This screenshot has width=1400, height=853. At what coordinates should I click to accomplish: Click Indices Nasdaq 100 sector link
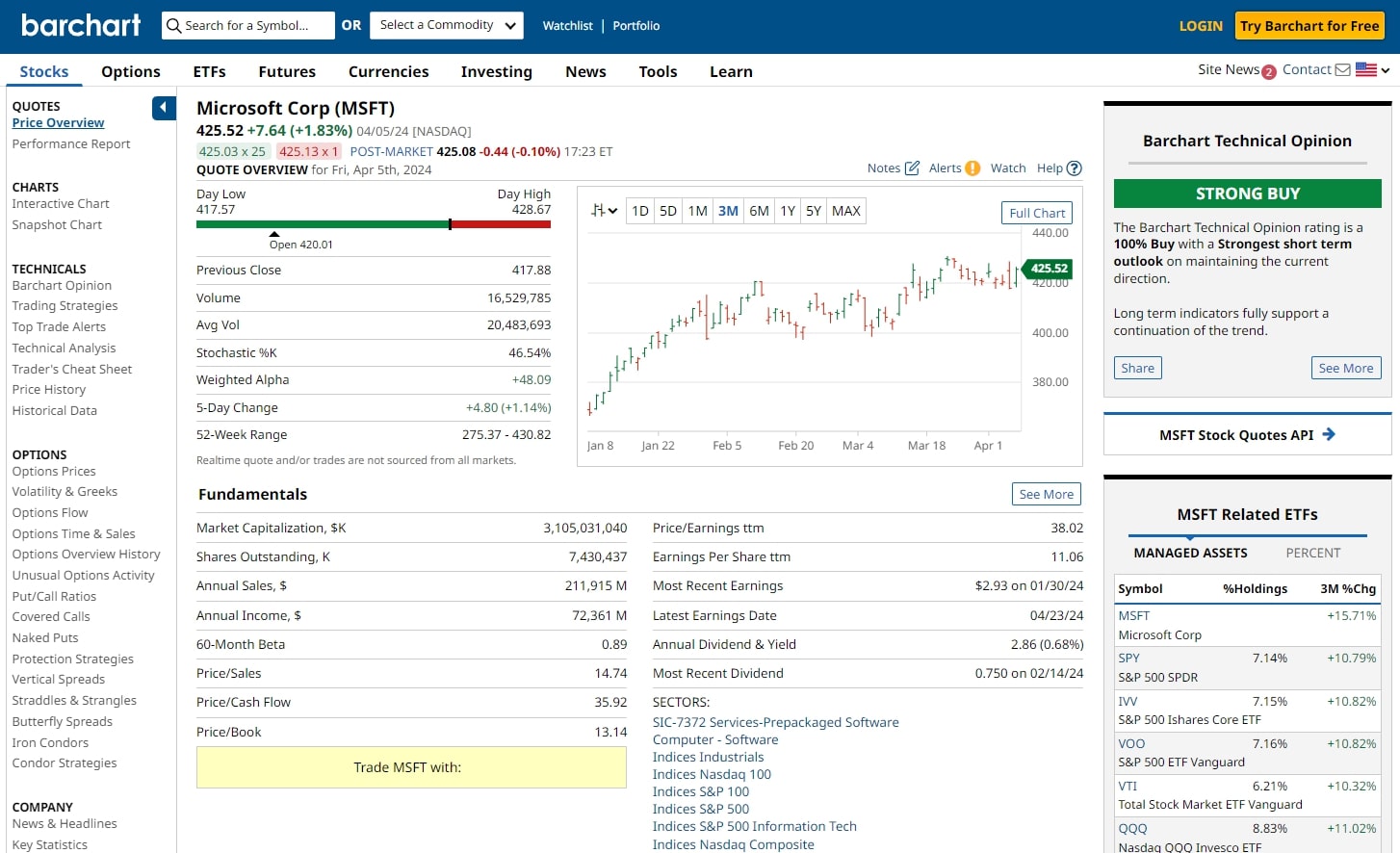click(712, 775)
